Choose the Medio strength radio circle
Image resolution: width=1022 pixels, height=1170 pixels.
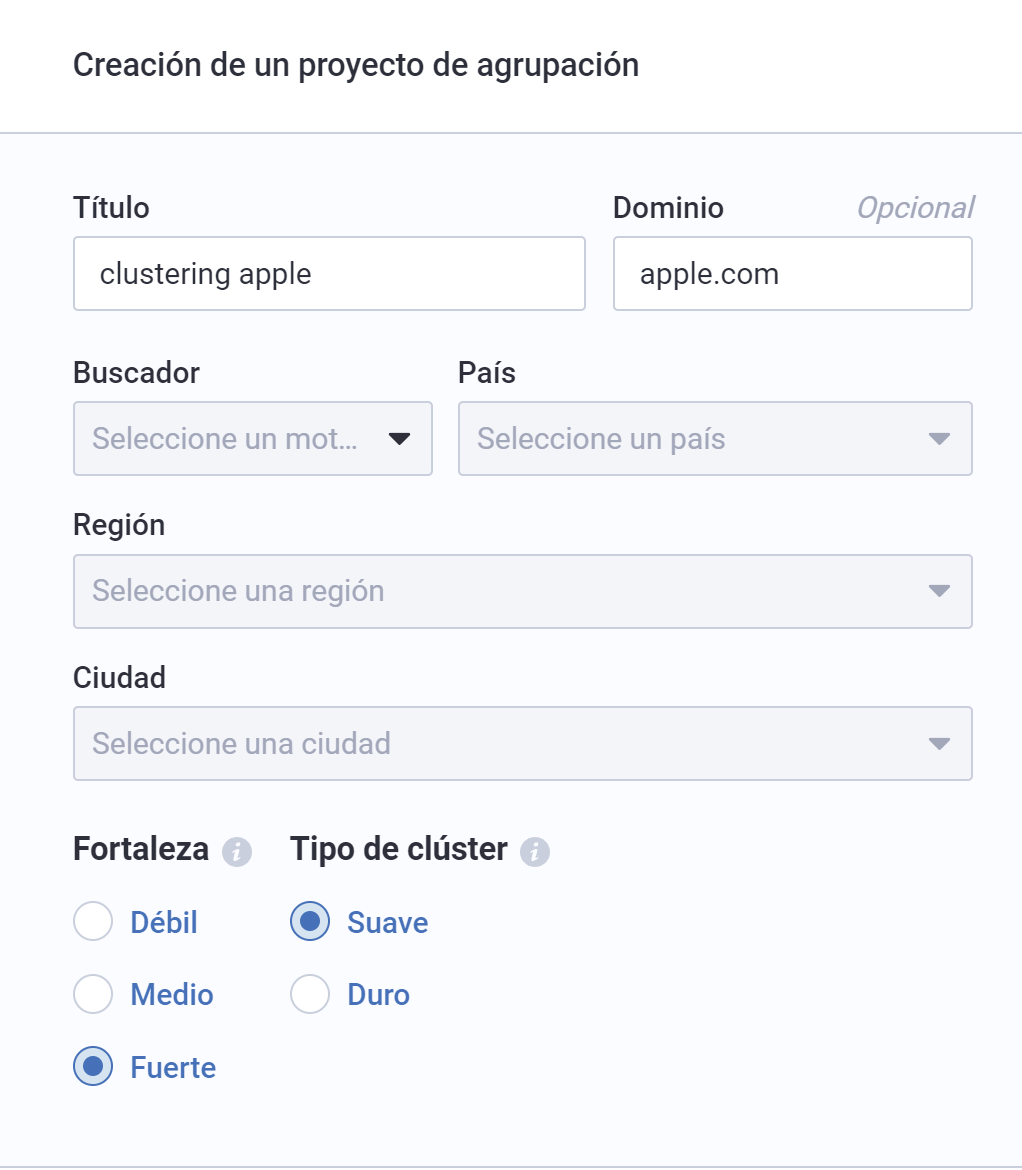93,995
